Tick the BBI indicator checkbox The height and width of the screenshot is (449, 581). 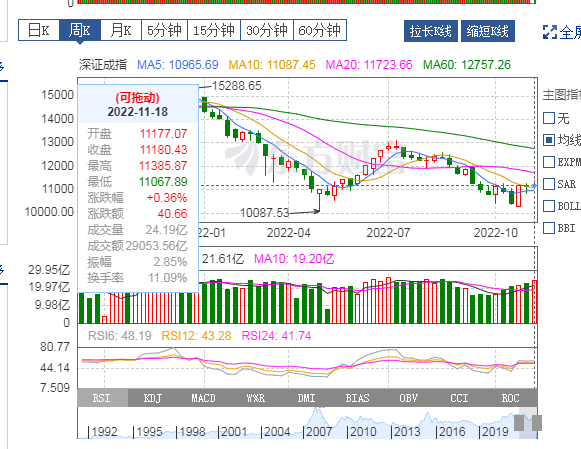549,228
